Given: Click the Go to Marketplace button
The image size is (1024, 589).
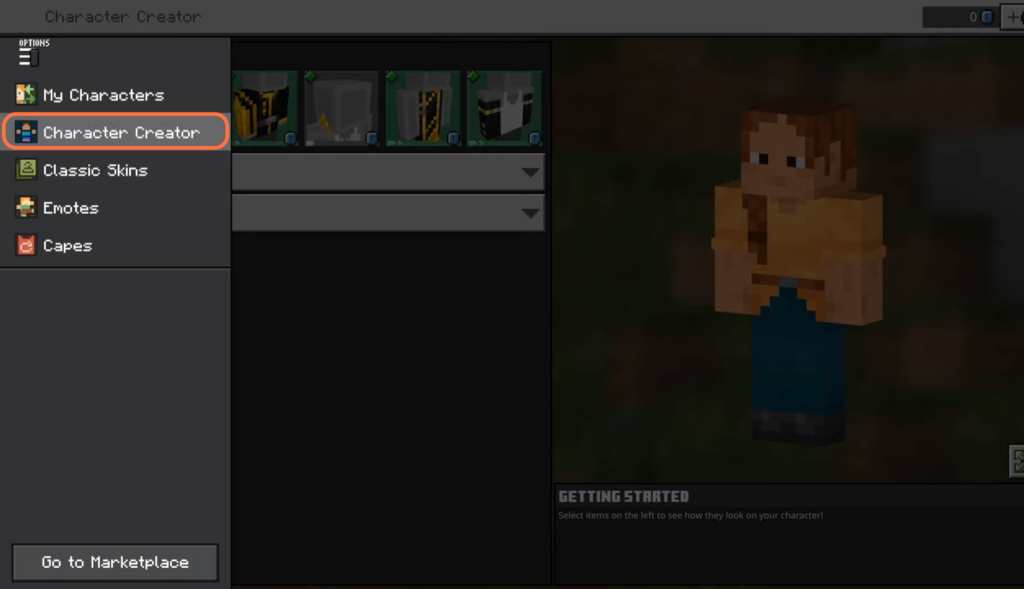Looking at the screenshot, I should click(115, 562).
